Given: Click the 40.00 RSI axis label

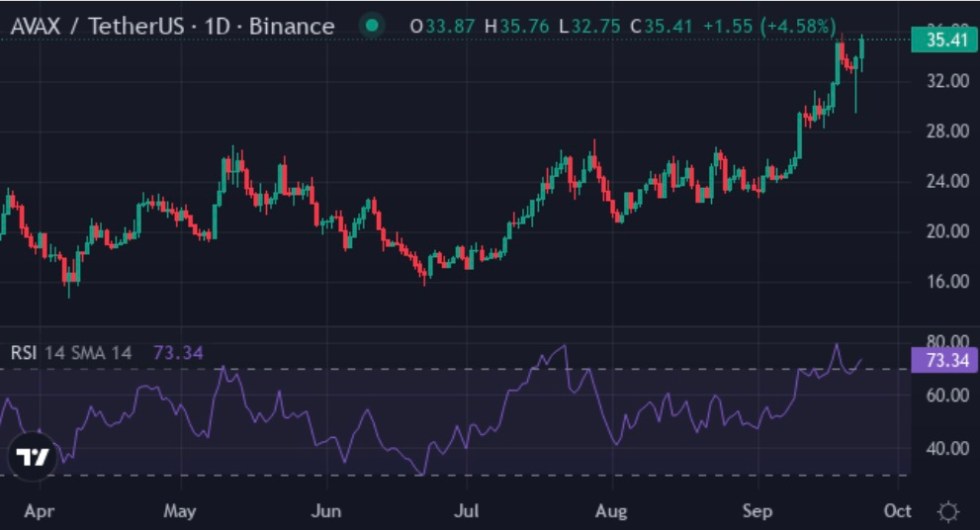Looking at the screenshot, I should coord(948,448).
